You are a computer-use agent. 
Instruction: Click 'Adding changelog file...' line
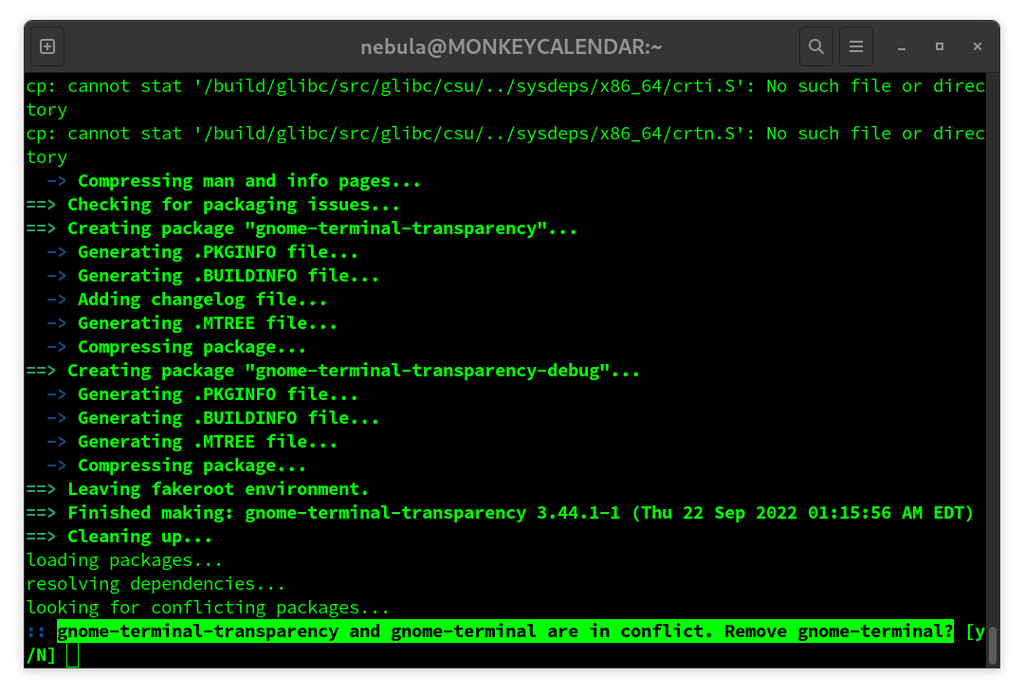coord(187,300)
